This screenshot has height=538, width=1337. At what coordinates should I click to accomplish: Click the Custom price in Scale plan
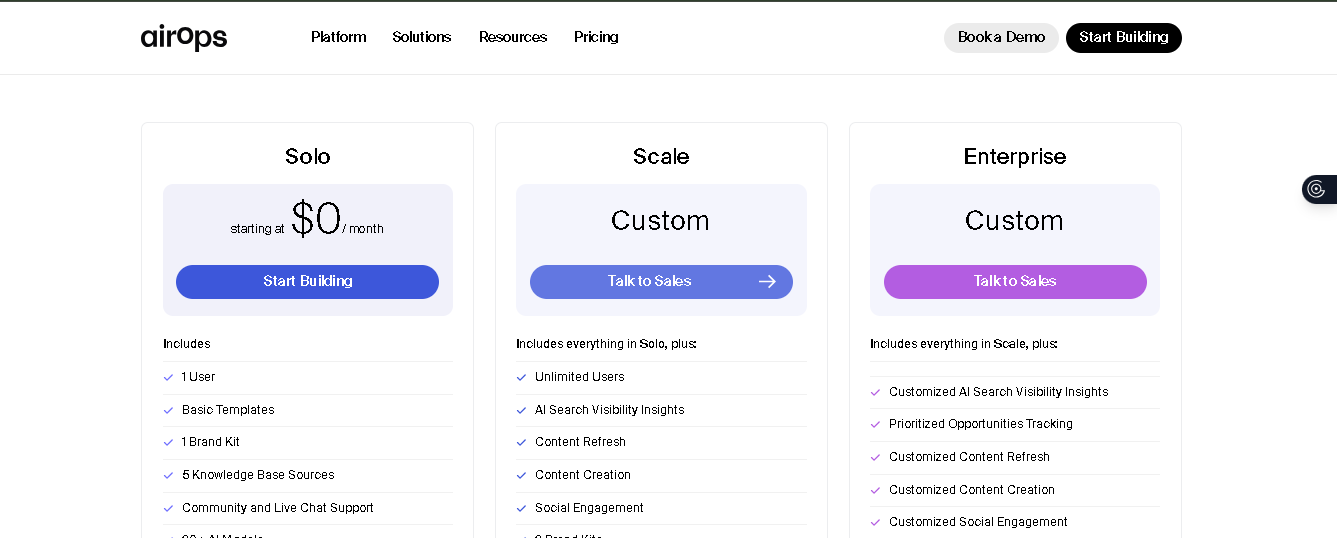pyautogui.click(x=660, y=220)
